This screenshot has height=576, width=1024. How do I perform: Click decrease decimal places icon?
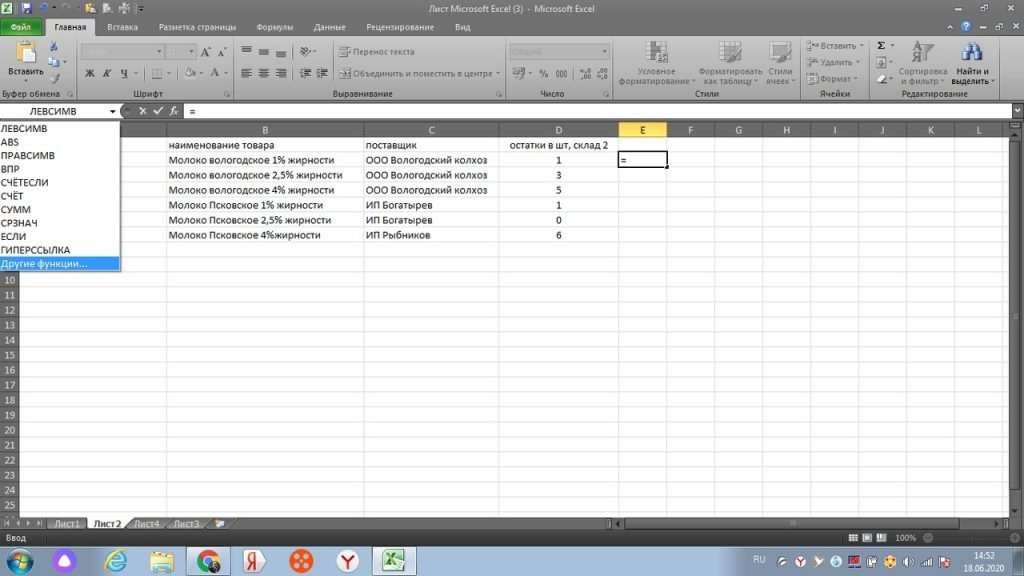coord(602,74)
